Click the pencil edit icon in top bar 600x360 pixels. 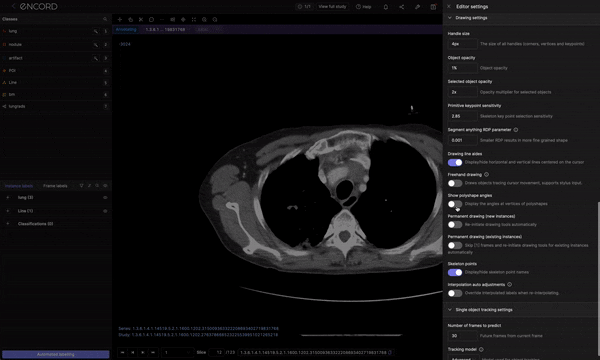click(417, 7)
